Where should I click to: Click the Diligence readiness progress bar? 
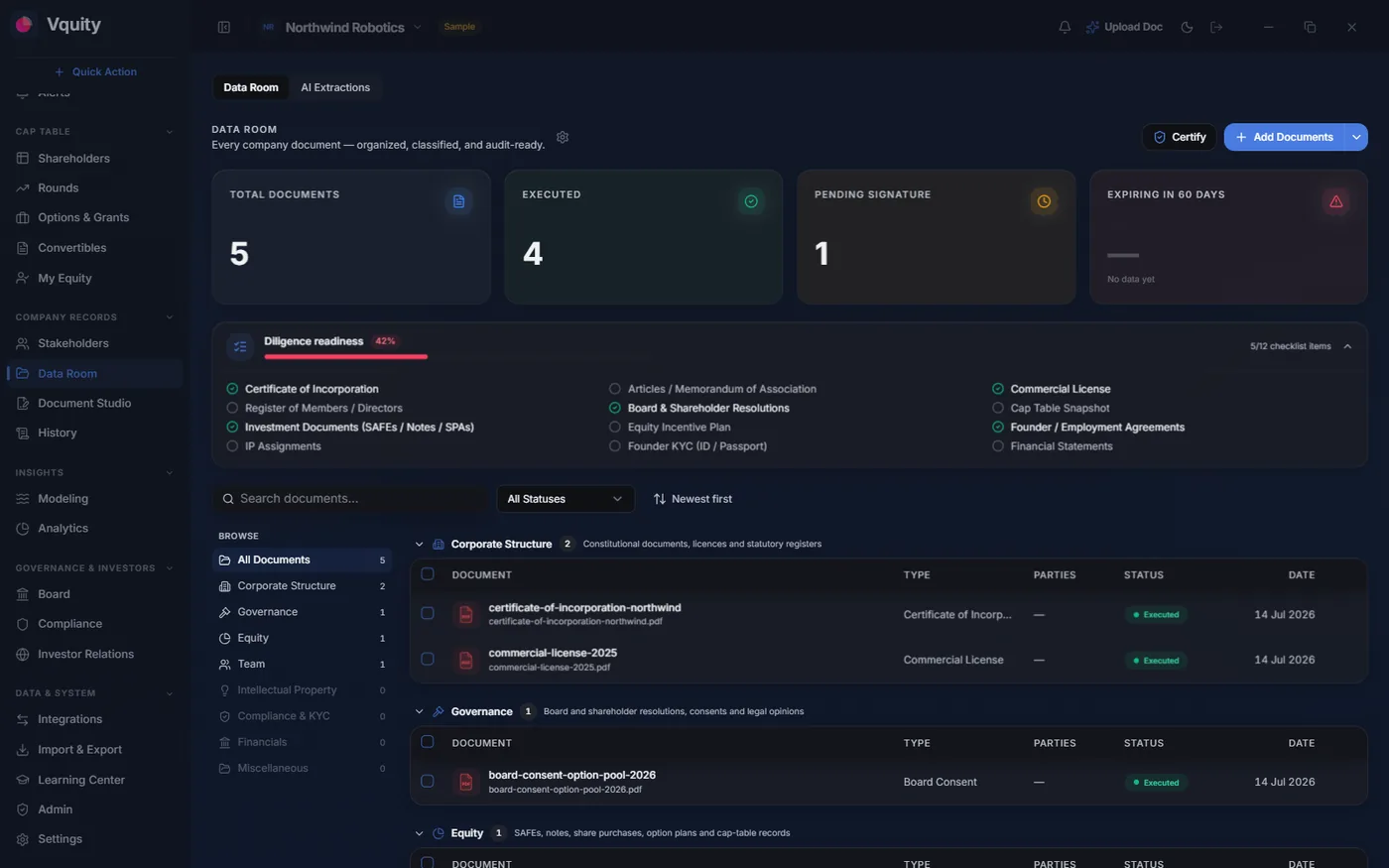click(345, 356)
